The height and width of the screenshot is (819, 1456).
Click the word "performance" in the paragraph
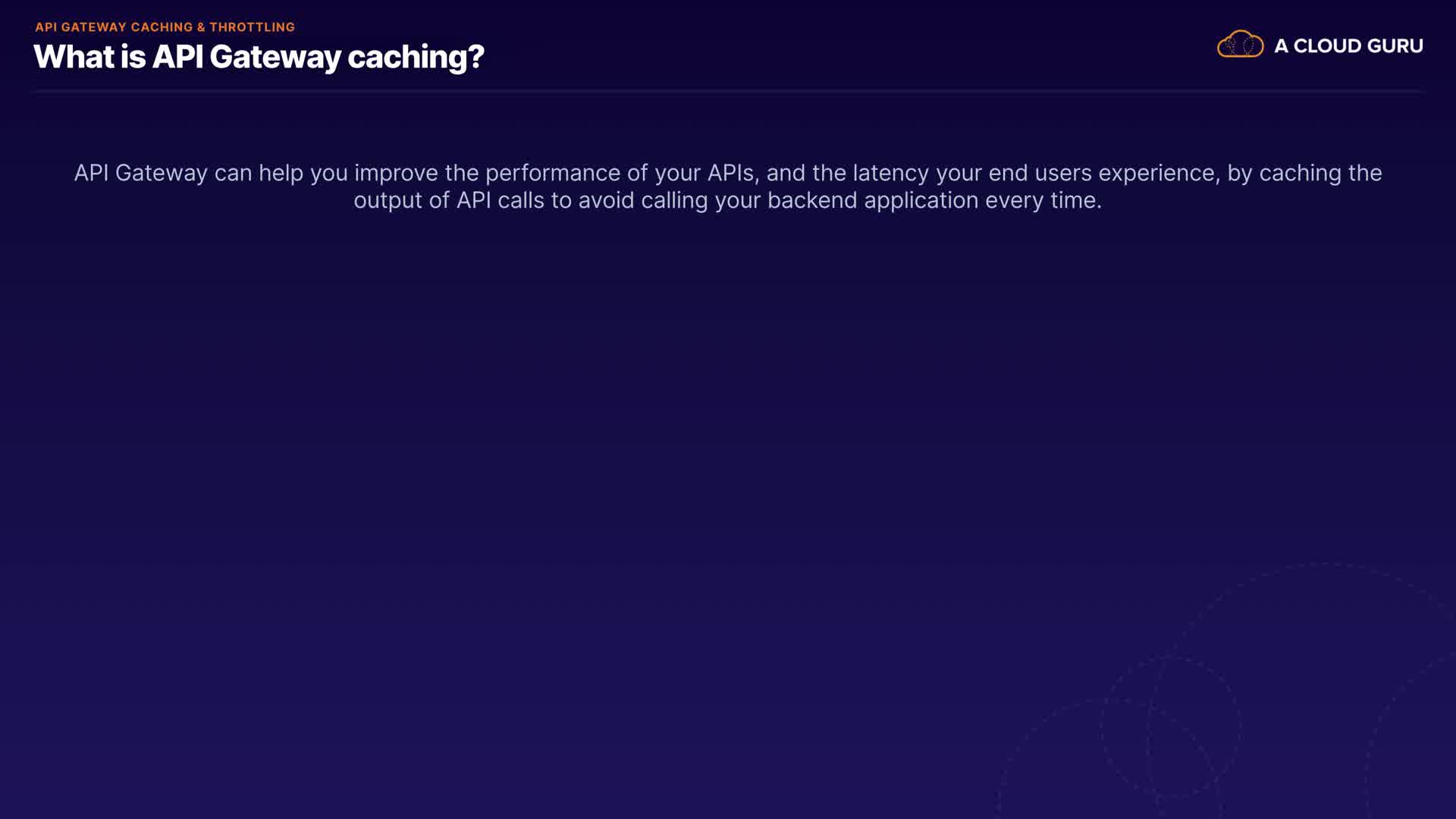553,174
